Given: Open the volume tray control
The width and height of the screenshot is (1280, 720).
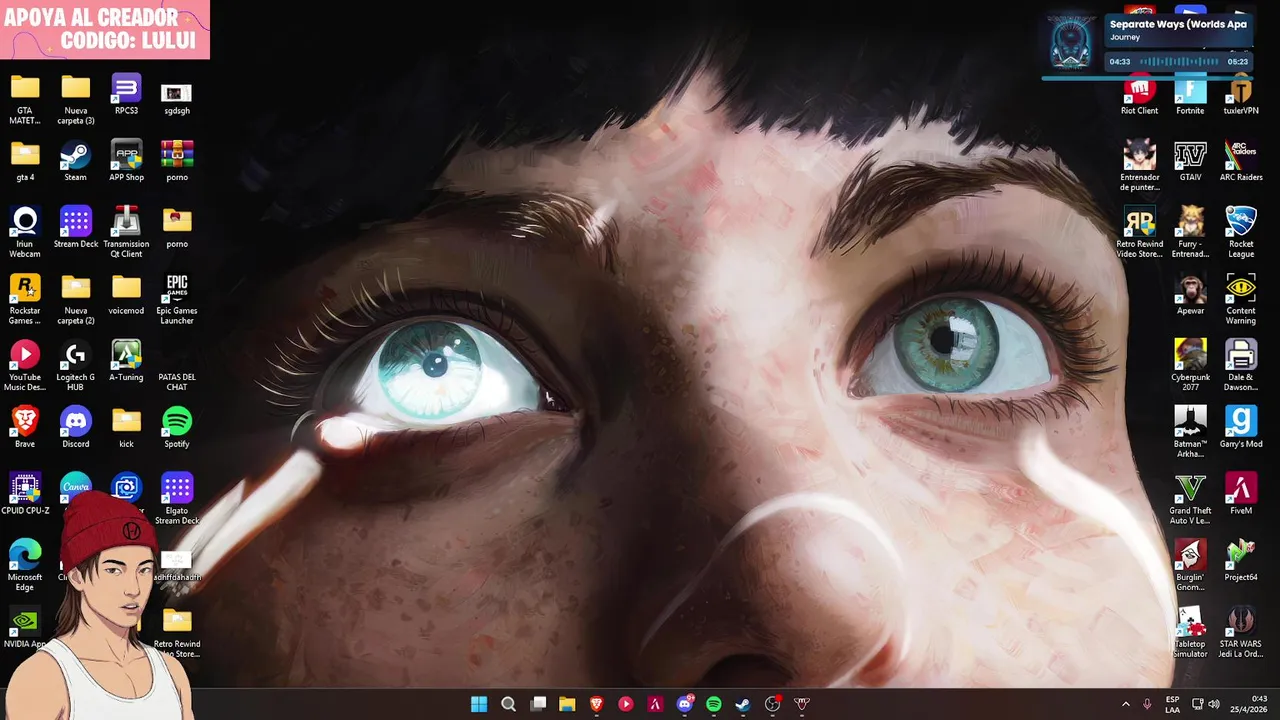Looking at the screenshot, I should (x=1214, y=704).
